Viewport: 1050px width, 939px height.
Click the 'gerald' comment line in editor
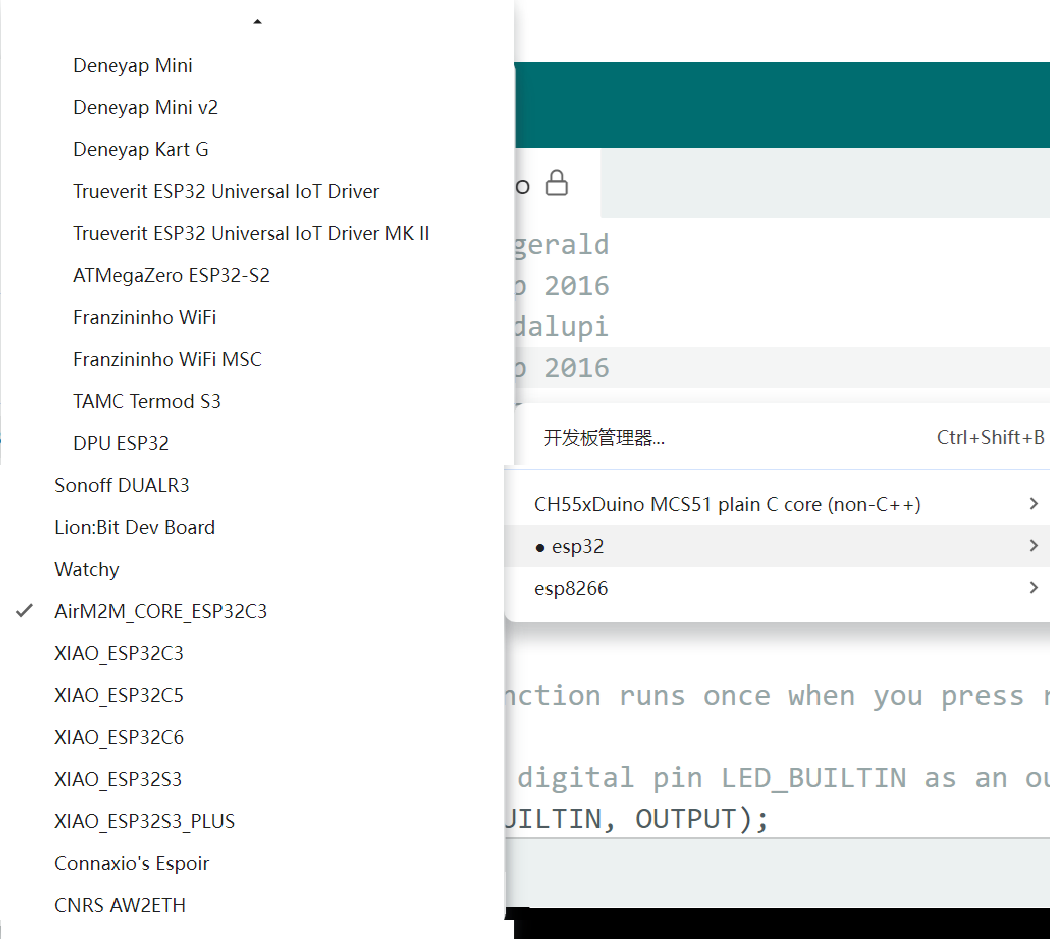point(561,244)
